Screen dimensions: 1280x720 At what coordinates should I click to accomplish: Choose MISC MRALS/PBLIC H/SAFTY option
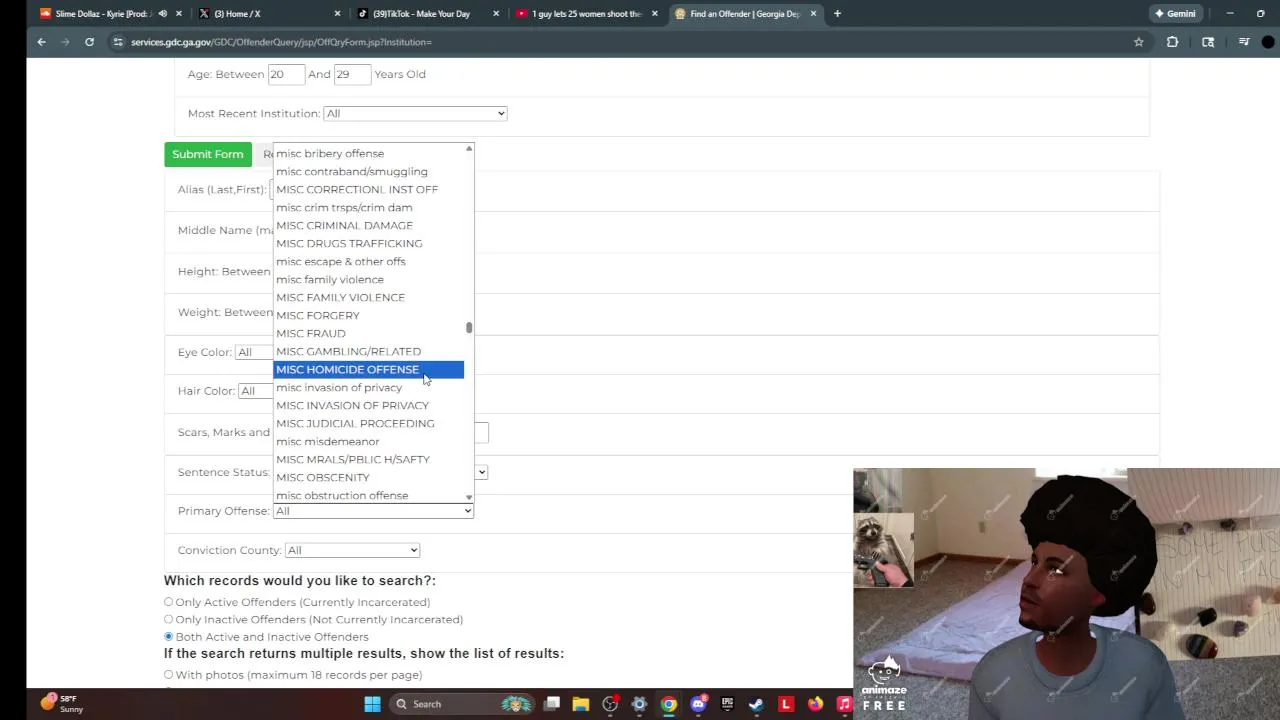[368, 460]
